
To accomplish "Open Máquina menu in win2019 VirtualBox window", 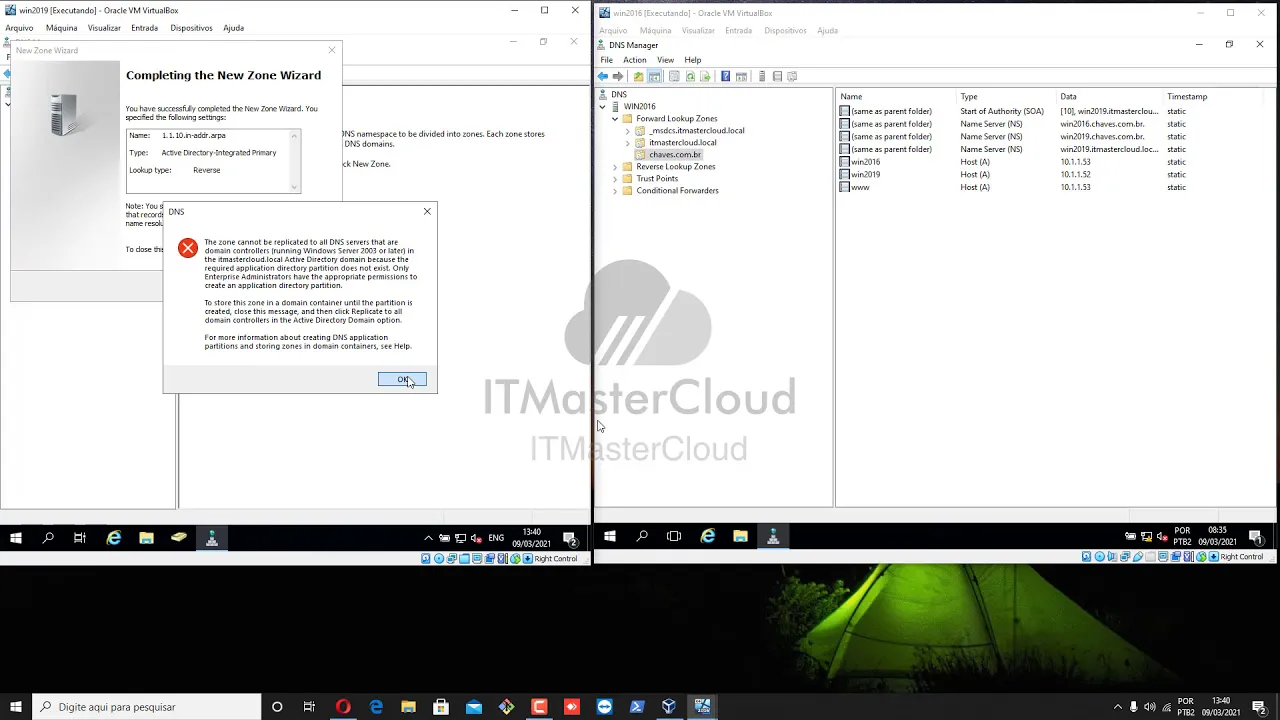I will click(61, 28).
